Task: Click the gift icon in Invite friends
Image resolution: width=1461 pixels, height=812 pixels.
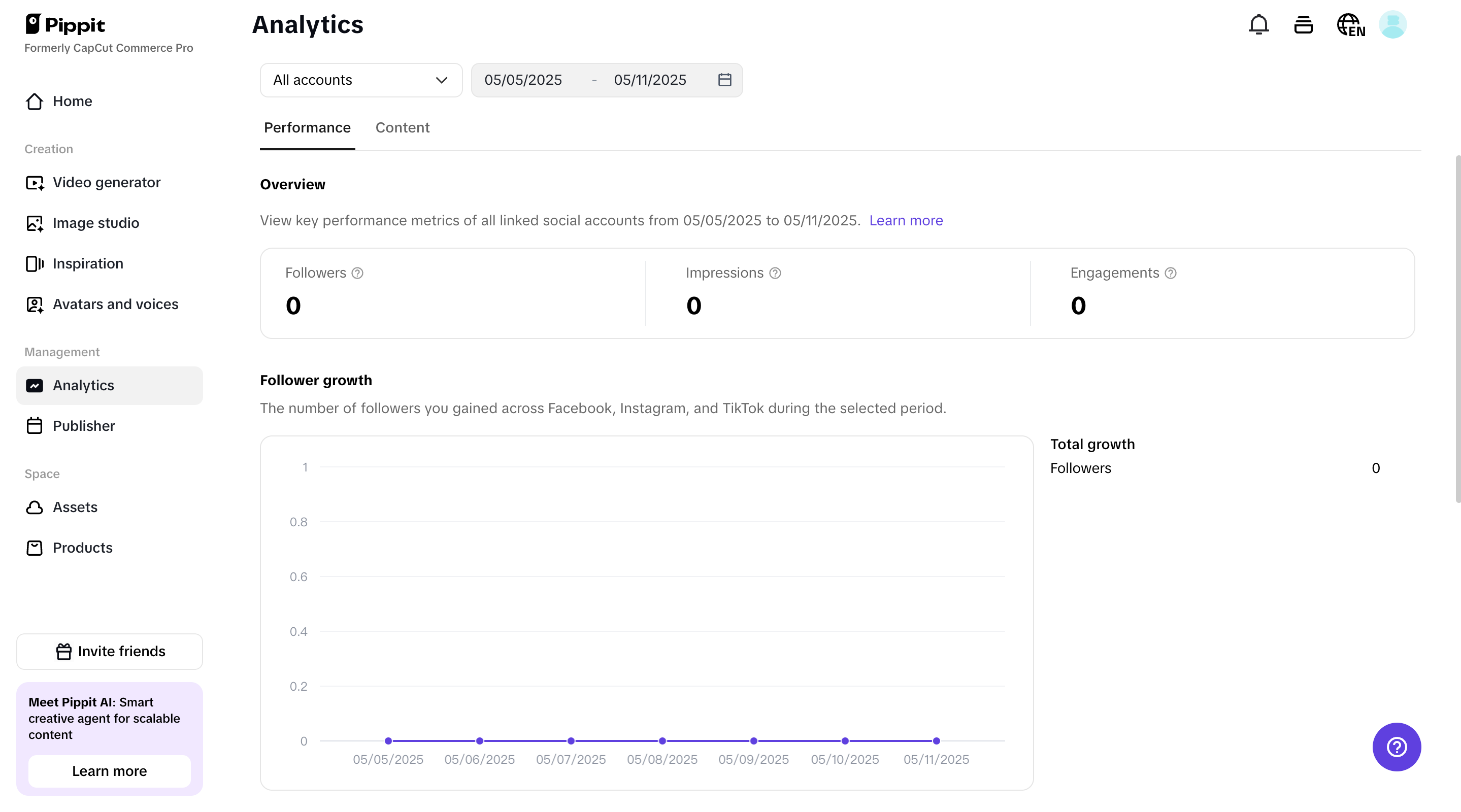Action: tap(63, 651)
